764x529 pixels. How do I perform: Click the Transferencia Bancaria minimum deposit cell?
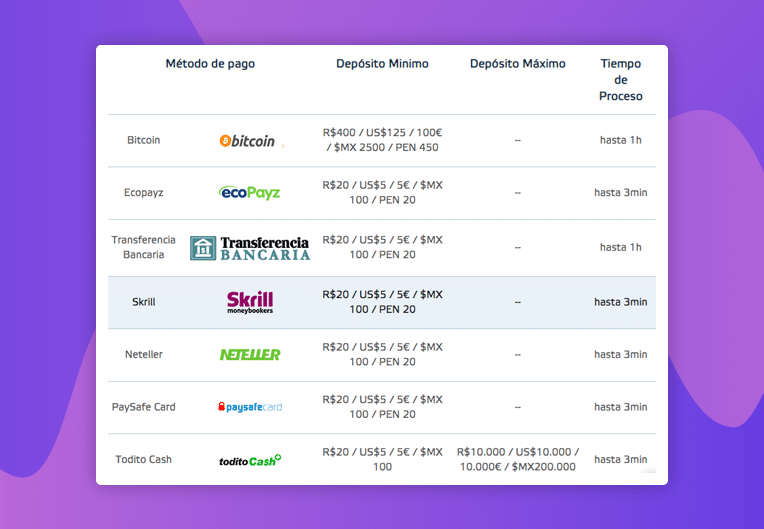click(382, 247)
